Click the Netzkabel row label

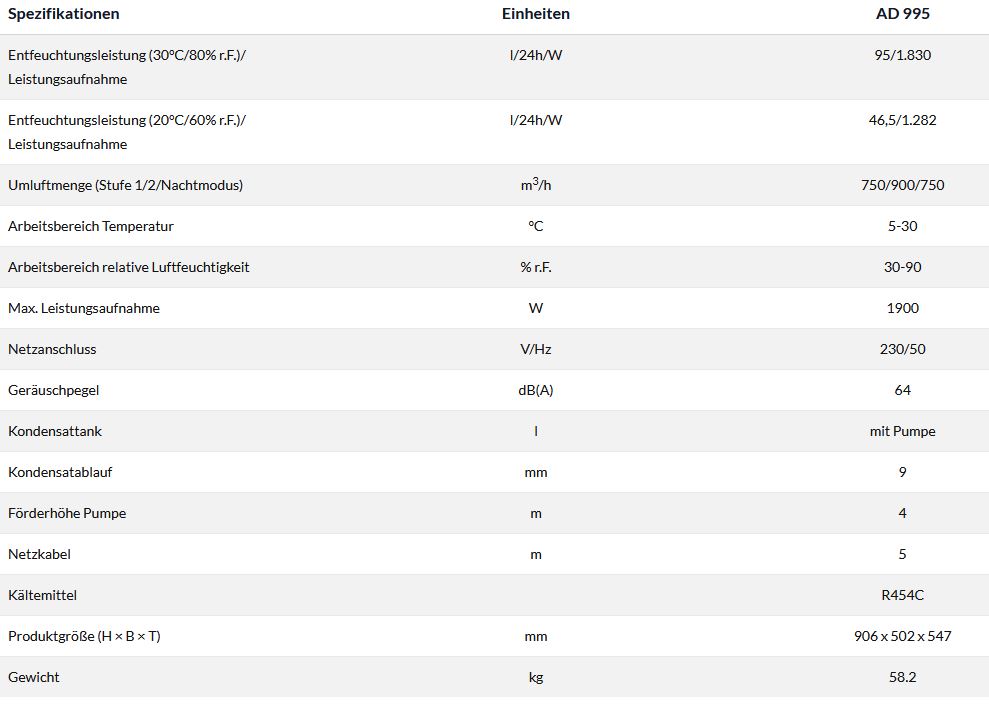click(x=39, y=554)
